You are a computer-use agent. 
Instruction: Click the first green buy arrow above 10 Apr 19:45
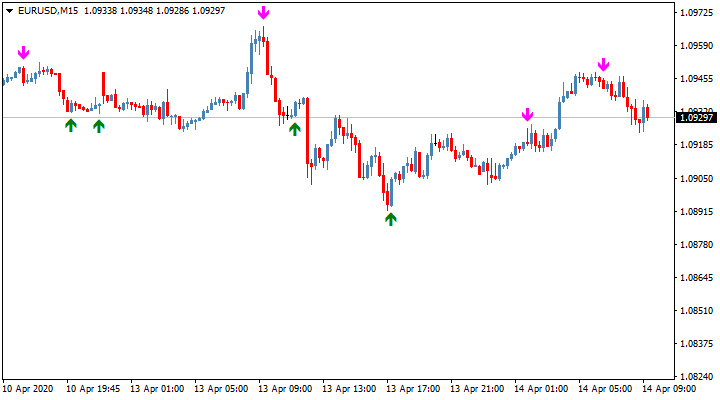[x=71, y=125]
